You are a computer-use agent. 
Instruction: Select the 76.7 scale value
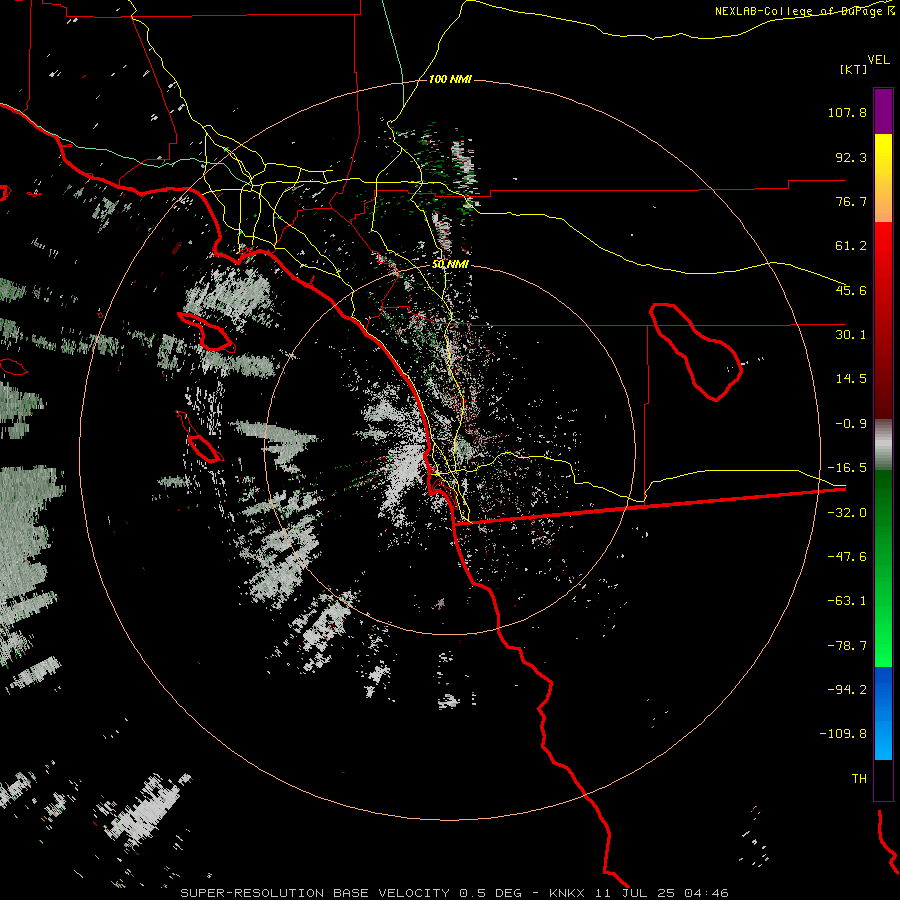(851, 201)
